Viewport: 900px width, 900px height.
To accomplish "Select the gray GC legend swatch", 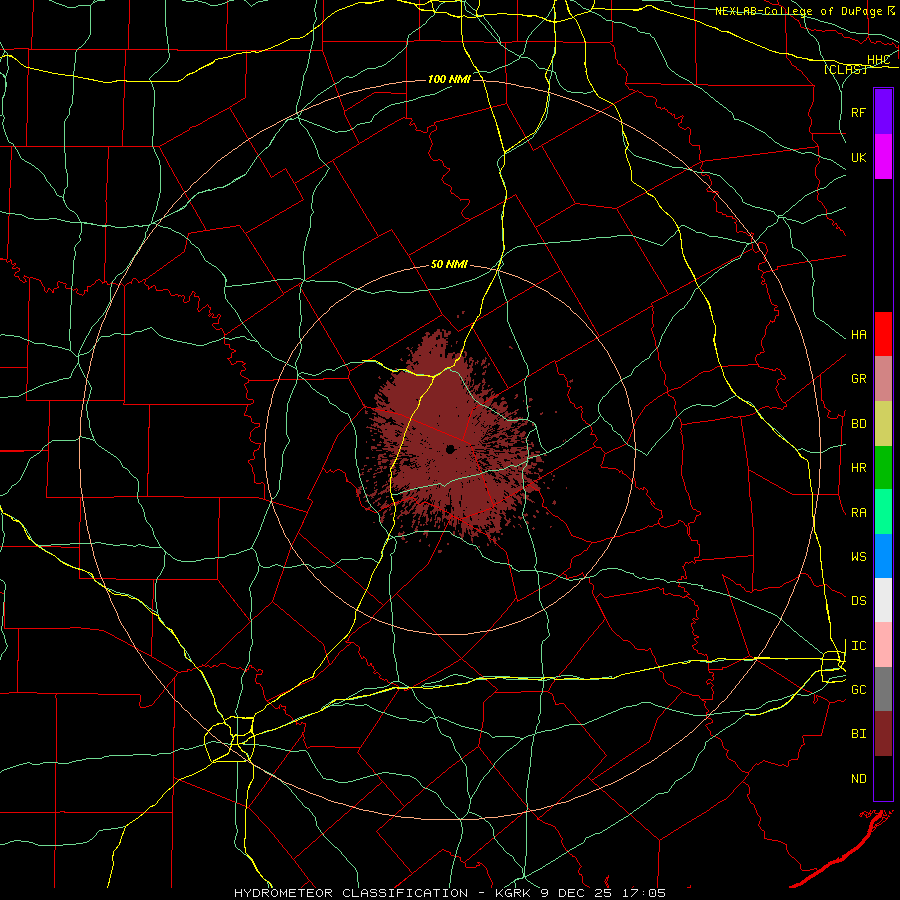I will coord(883,689).
